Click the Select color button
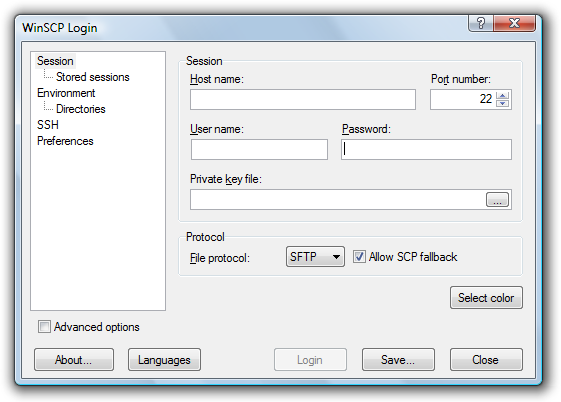Screen dimensions: 561x402 486,298
